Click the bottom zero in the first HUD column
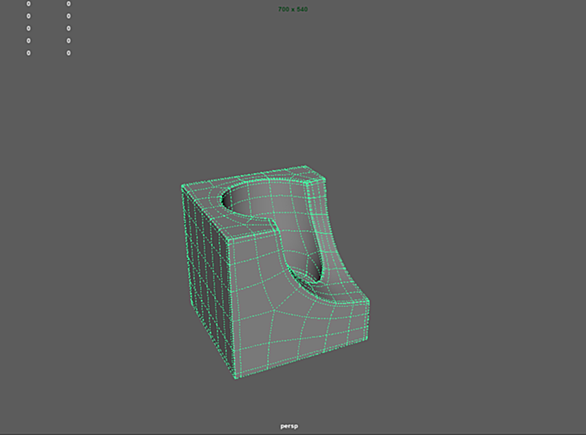586x435 pixels. 28,53
